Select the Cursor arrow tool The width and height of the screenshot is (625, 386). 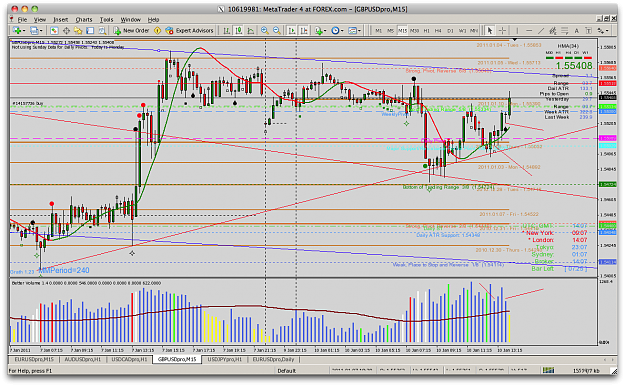tap(490, 30)
